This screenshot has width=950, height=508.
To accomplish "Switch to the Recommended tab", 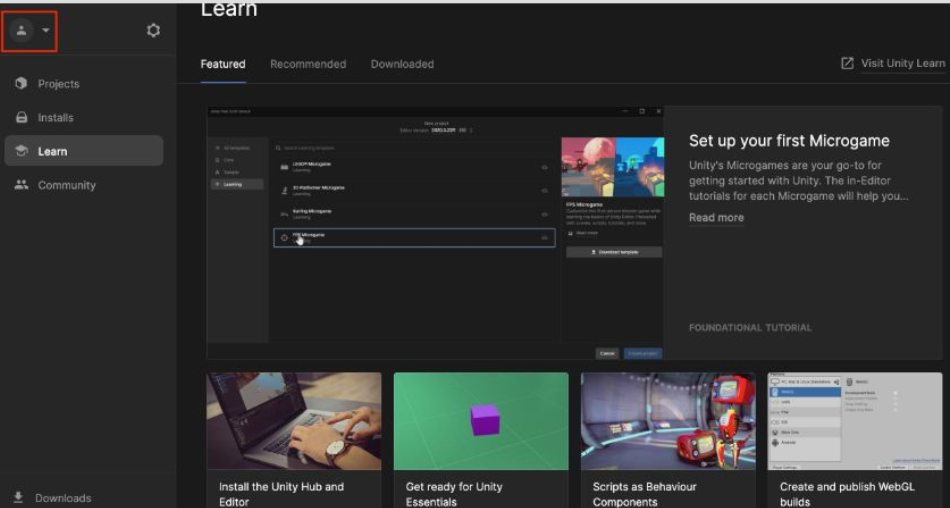I will tap(308, 64).
